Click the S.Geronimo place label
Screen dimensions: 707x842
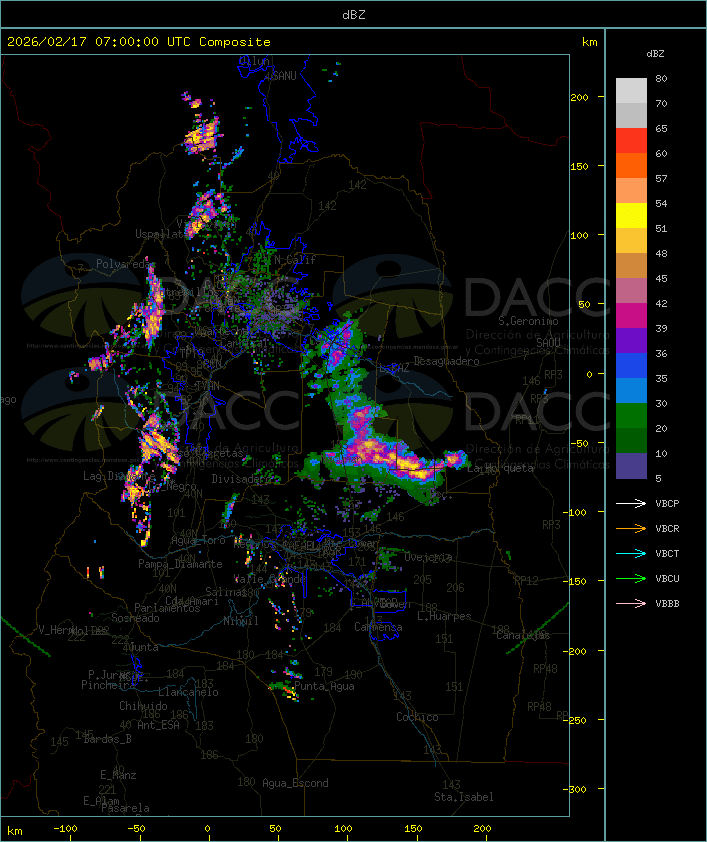coord(528,321)
